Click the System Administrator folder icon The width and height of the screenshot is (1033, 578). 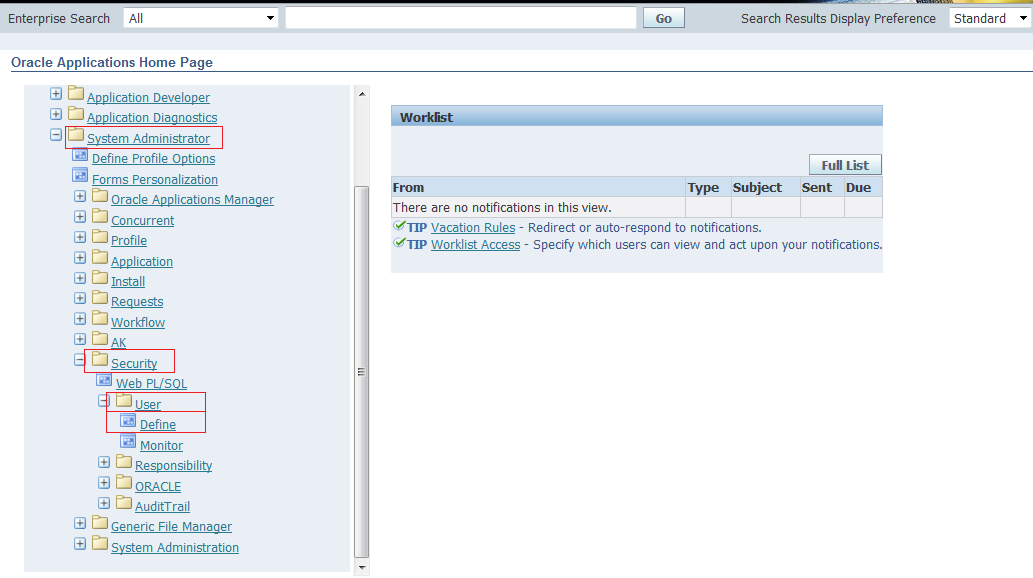coord(74,136)
